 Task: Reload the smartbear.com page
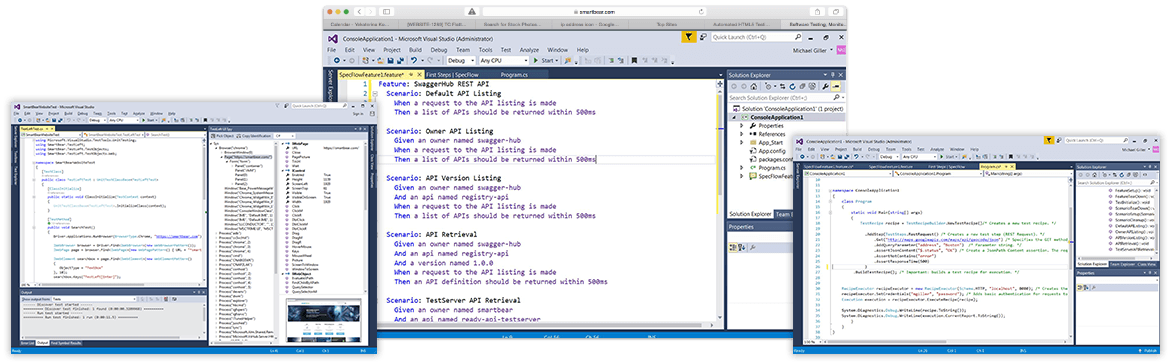[701, 12]
